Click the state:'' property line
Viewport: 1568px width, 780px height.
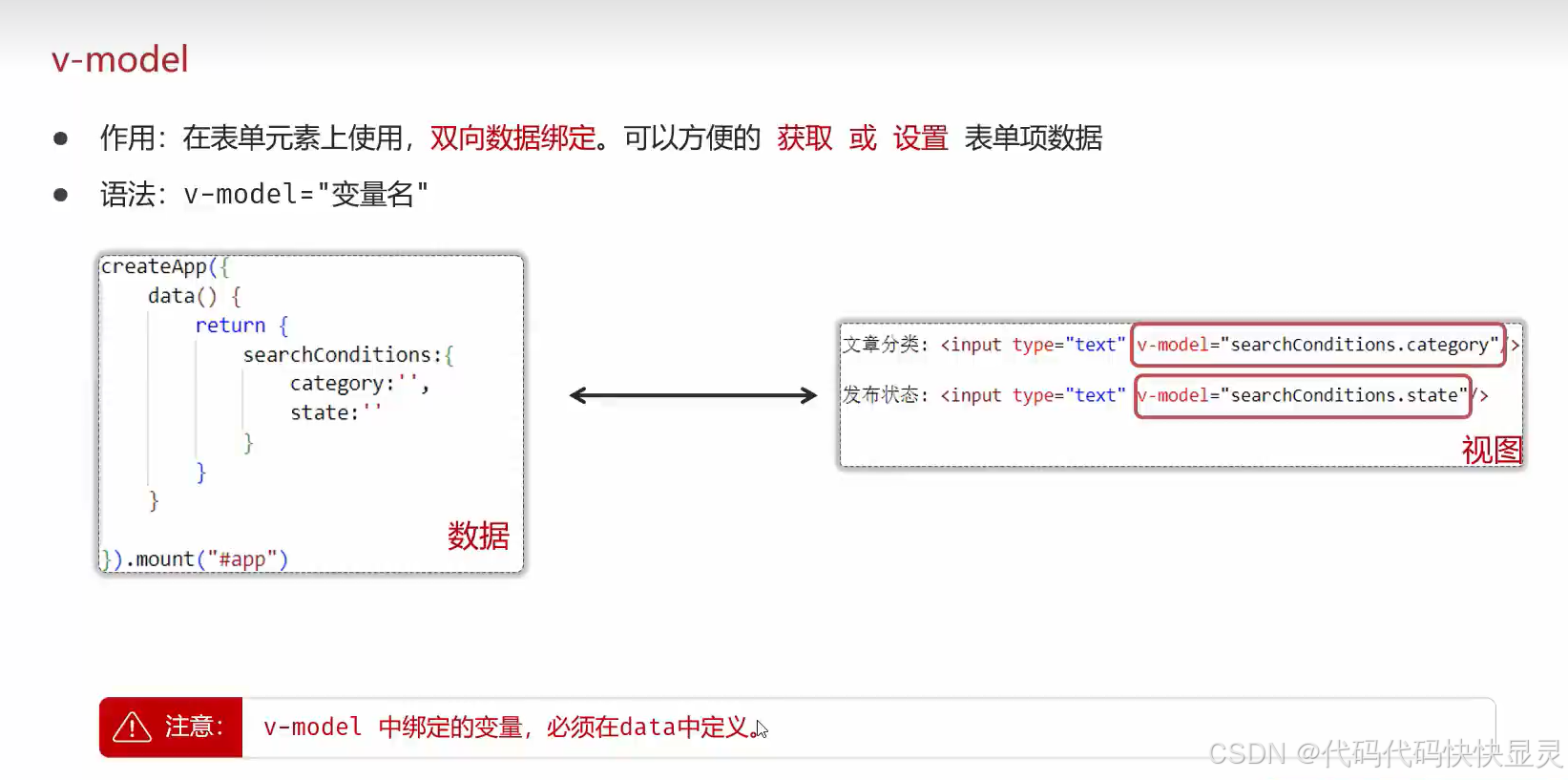coord(336,412)
